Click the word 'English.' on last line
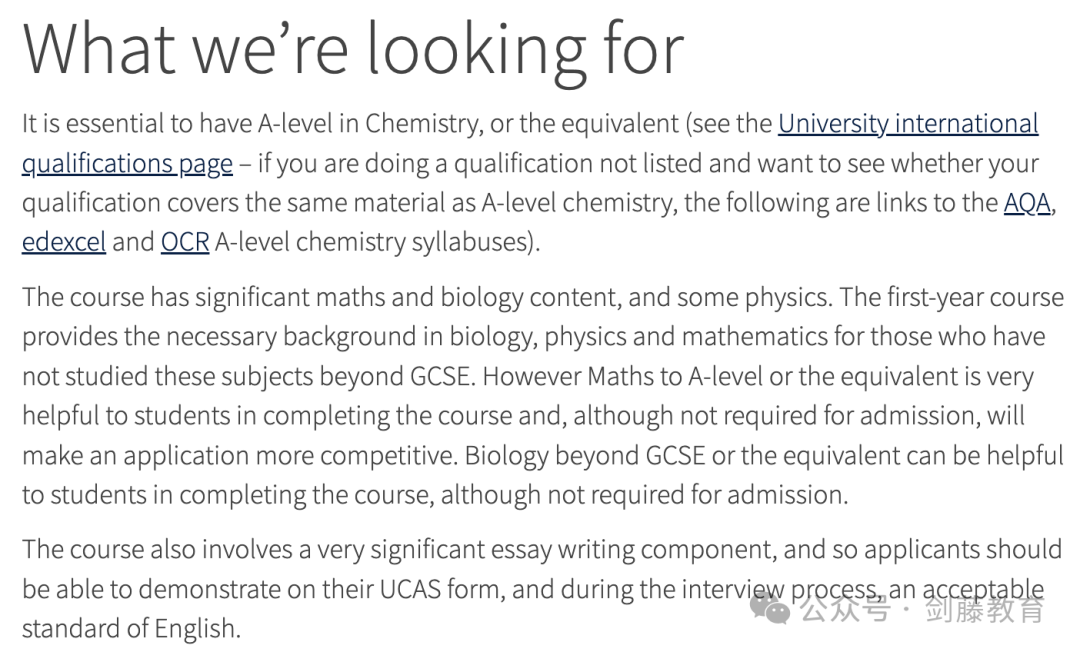 point(198,629)
